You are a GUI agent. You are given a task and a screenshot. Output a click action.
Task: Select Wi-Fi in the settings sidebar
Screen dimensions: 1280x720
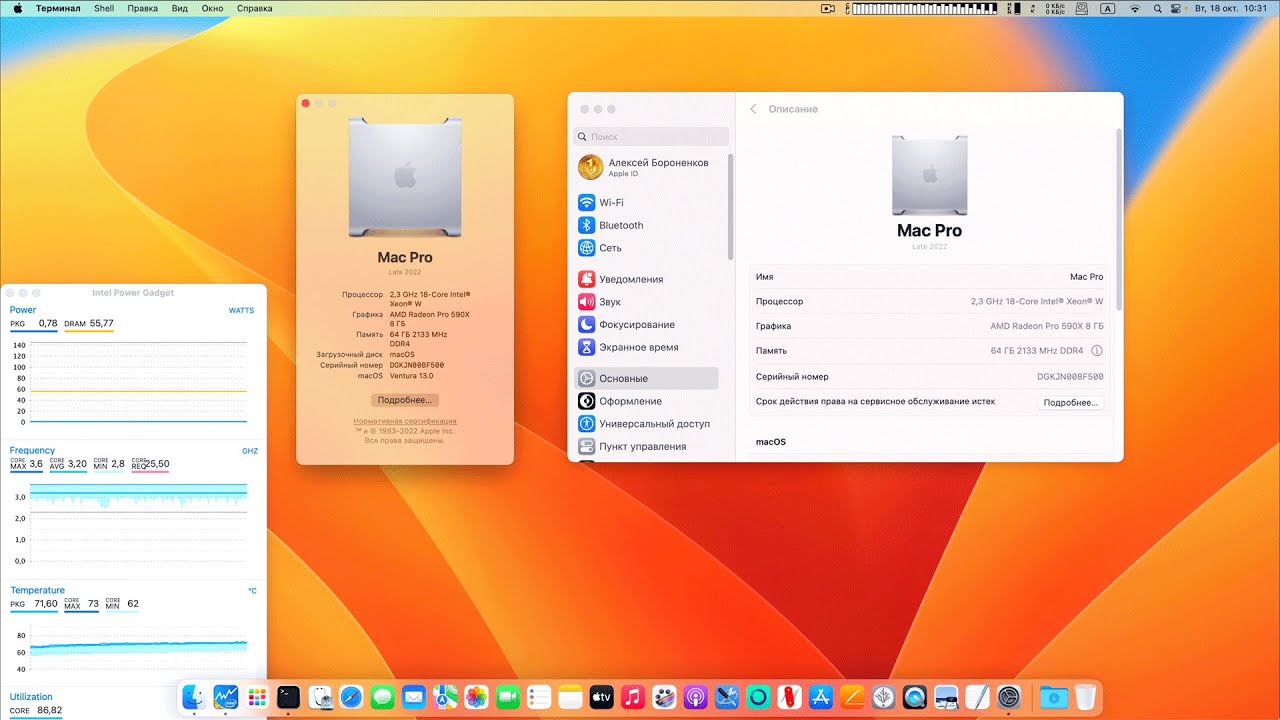648,202
